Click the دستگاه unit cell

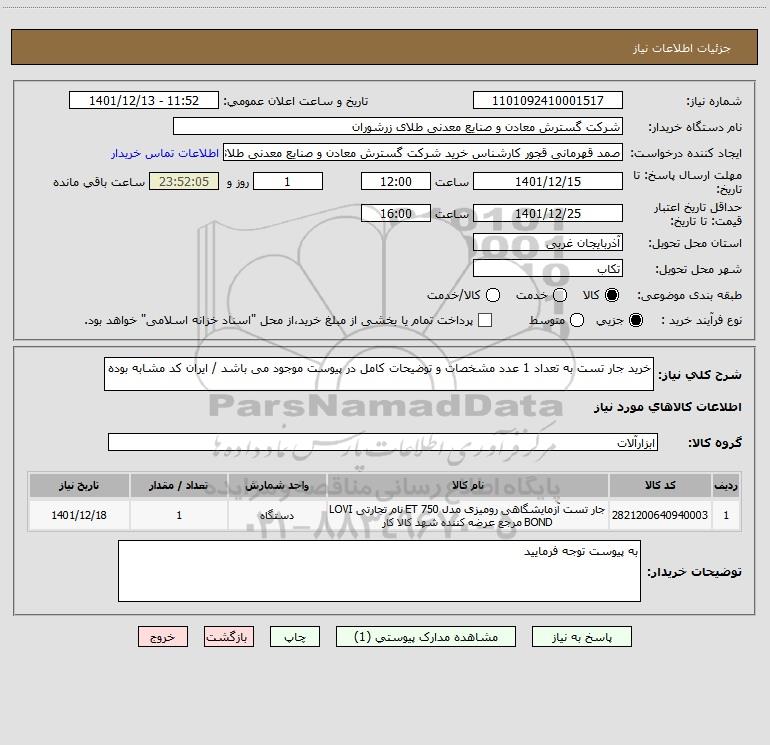tap(277, 515)
